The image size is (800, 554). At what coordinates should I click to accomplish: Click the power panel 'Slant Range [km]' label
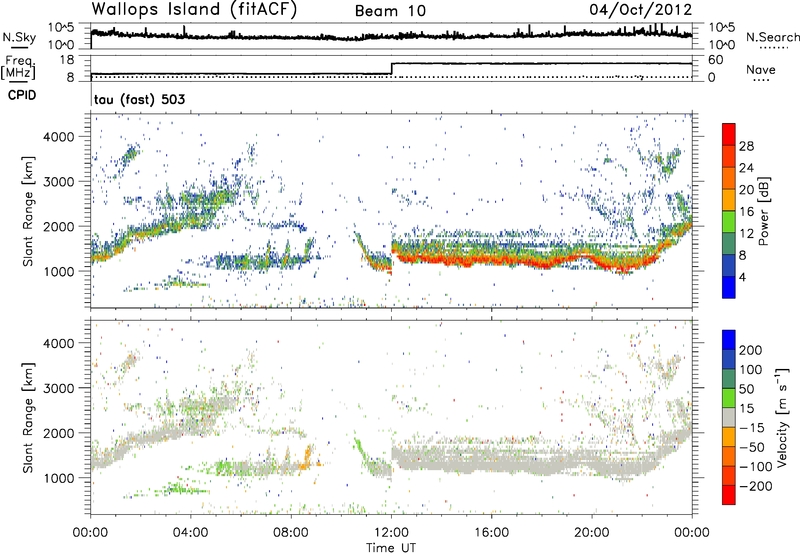[28, 211]
